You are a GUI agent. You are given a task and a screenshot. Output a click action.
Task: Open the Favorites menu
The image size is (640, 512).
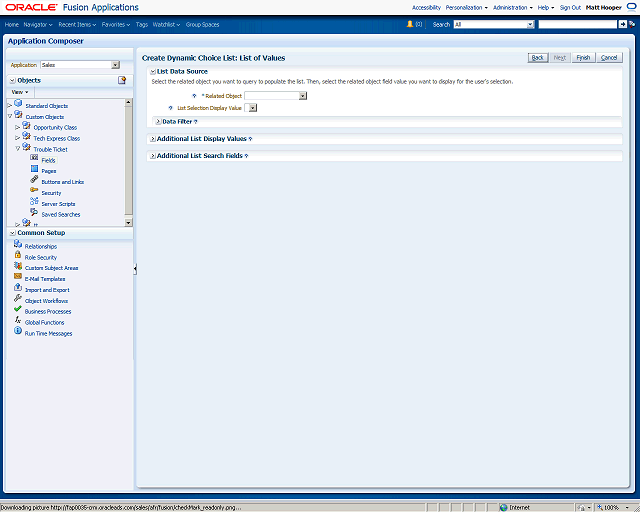pos(116,24)
